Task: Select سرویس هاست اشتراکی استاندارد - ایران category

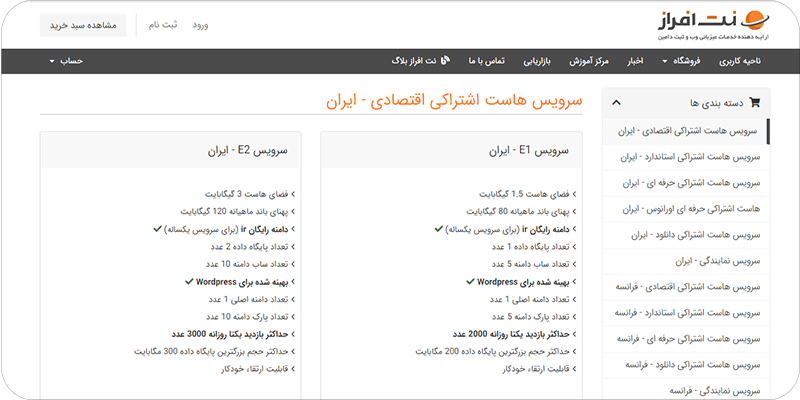Action: [x=687, y=157]
